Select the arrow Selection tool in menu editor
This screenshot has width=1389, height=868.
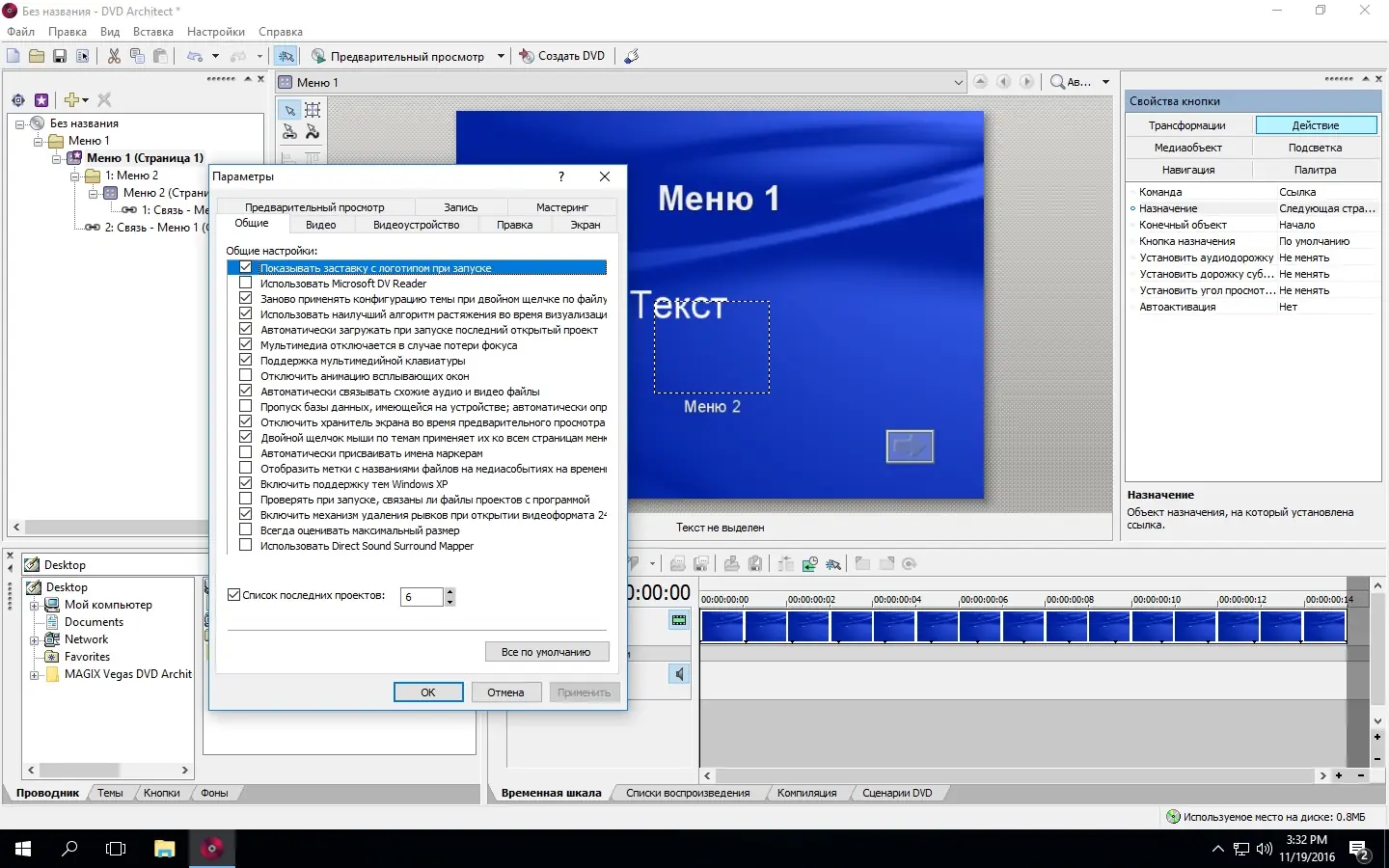289,110
